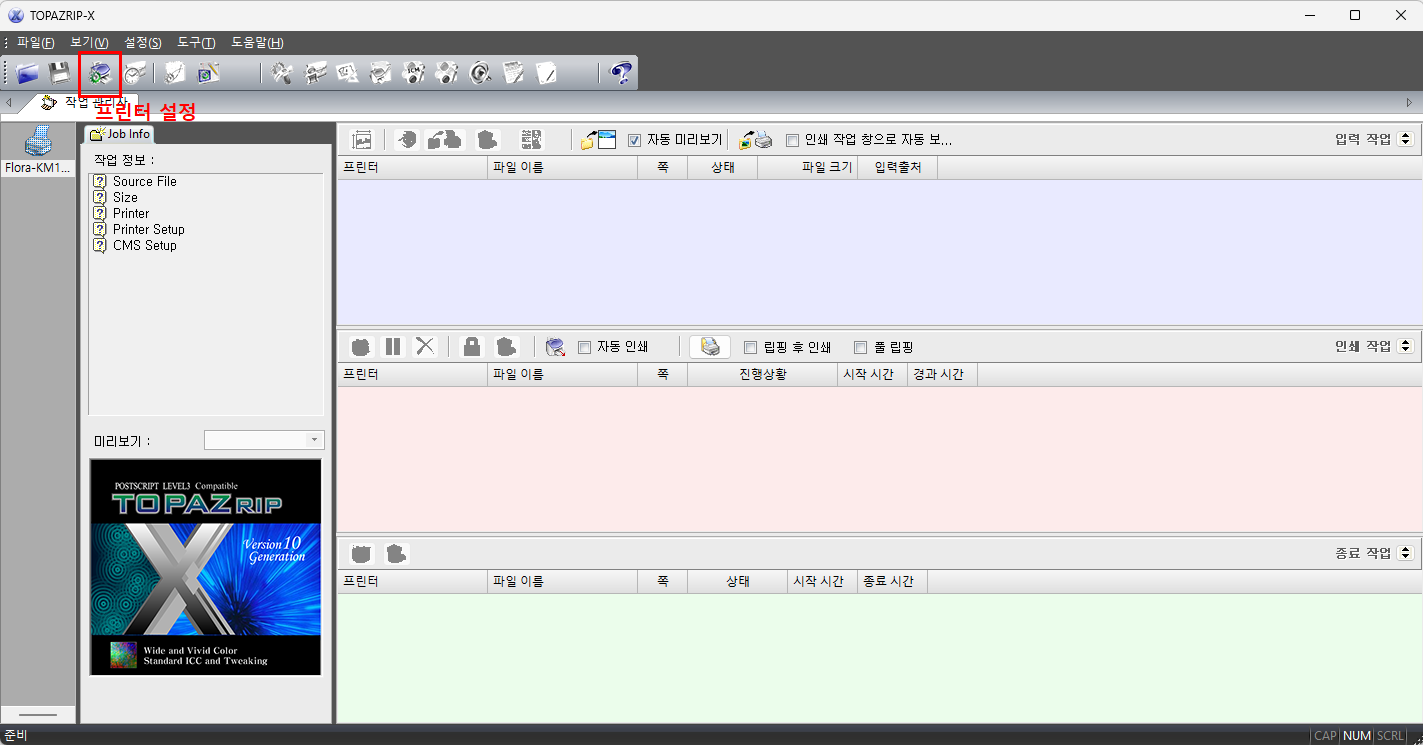1423x745 pixels.
Task: Select the Job Info tab
Action: (x=120, y=134)
